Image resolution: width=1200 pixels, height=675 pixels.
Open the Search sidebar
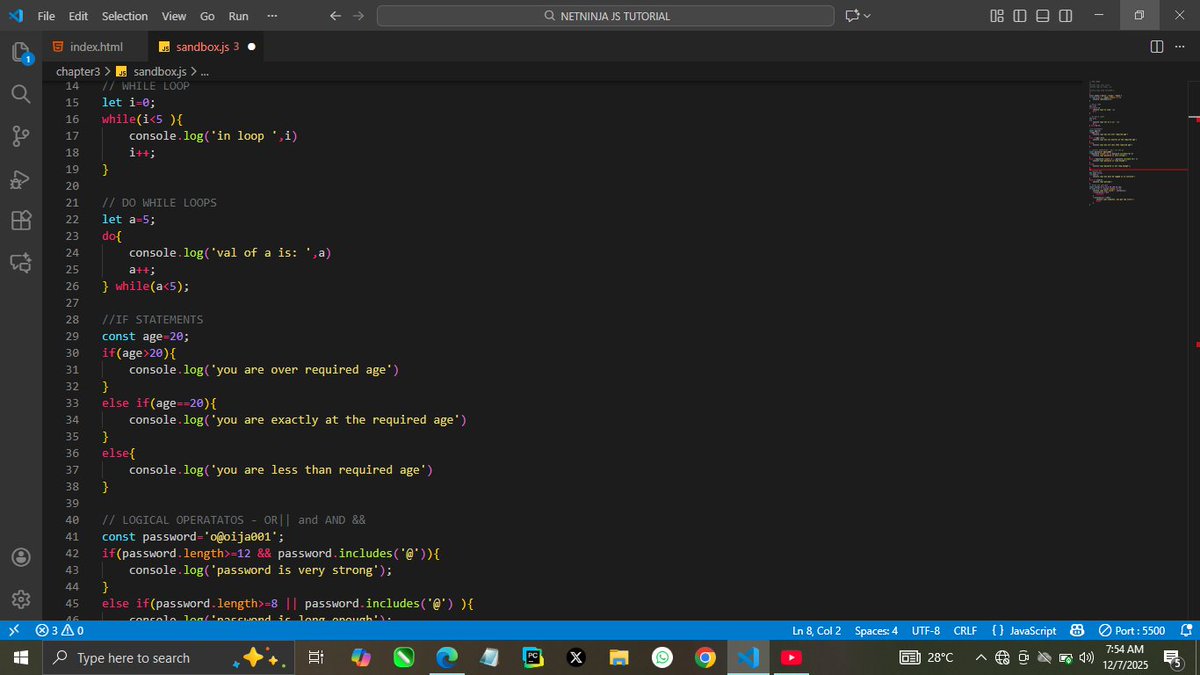click(21, 94)
